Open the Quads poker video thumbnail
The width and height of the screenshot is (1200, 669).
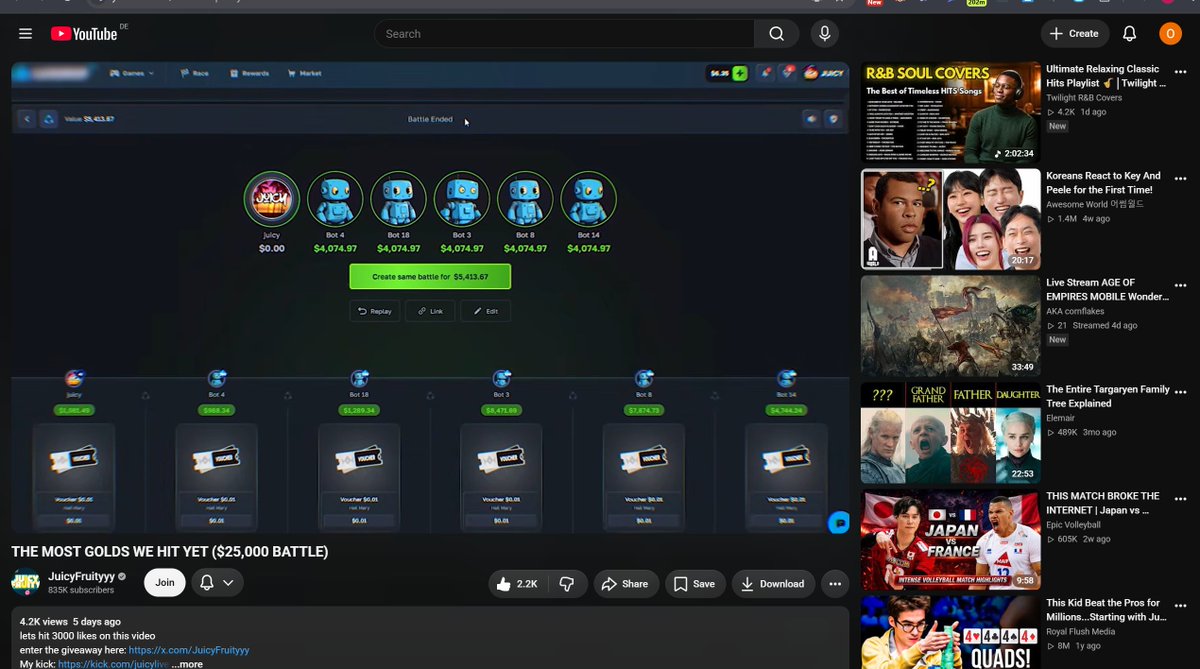[x=951, y=633]
